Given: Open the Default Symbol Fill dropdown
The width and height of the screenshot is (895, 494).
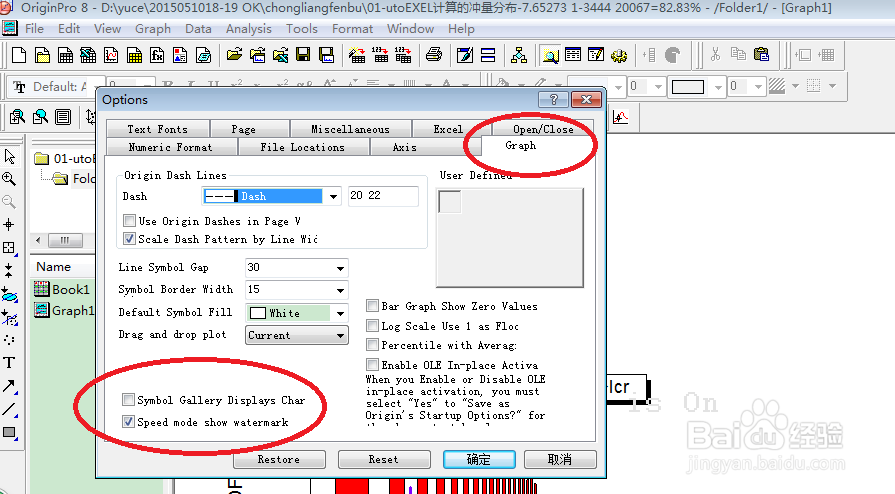Looking at the screenshot, I should (x=340, y=313).
